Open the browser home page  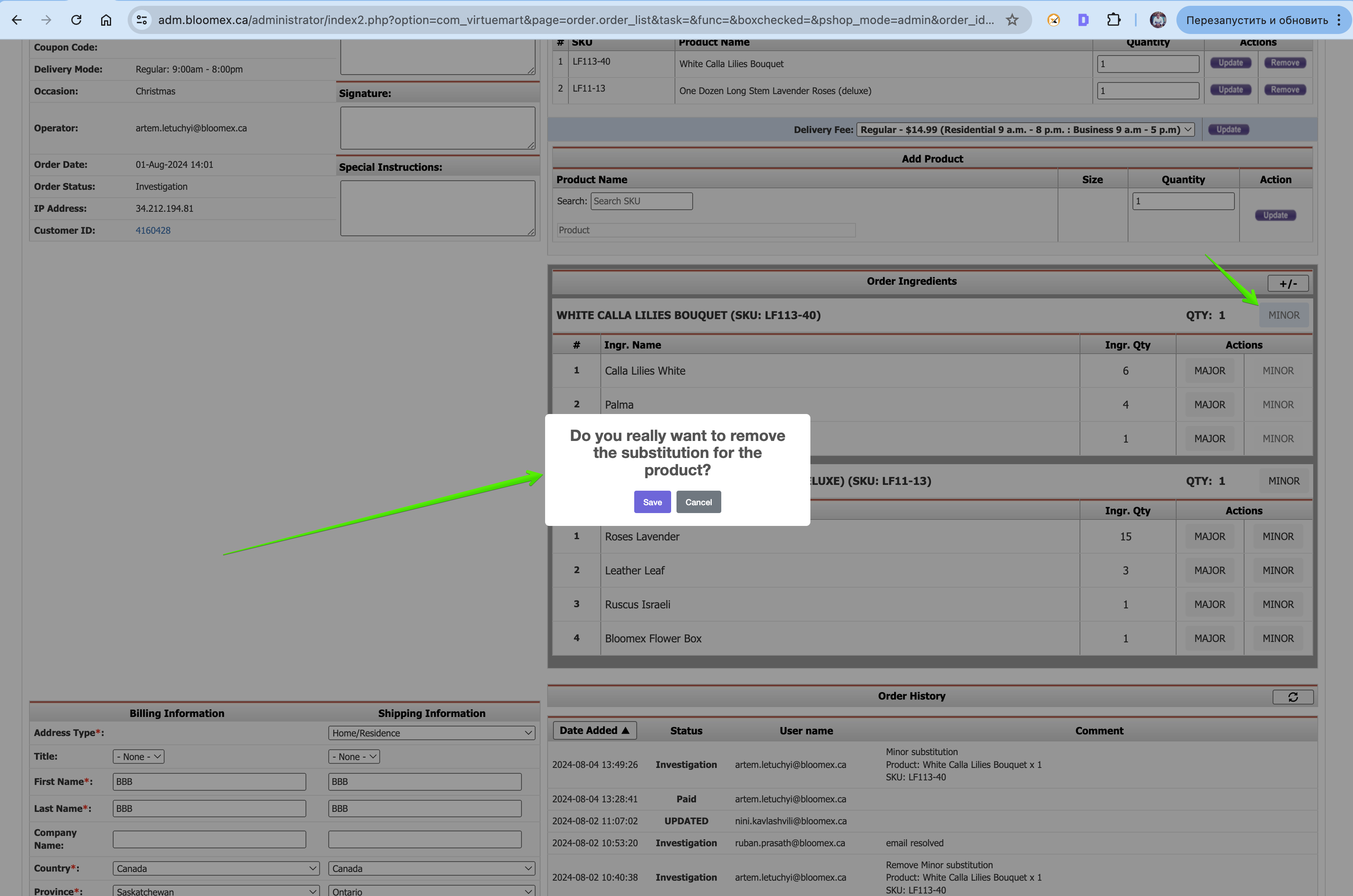pyautogui.click(x=106, y=20)
